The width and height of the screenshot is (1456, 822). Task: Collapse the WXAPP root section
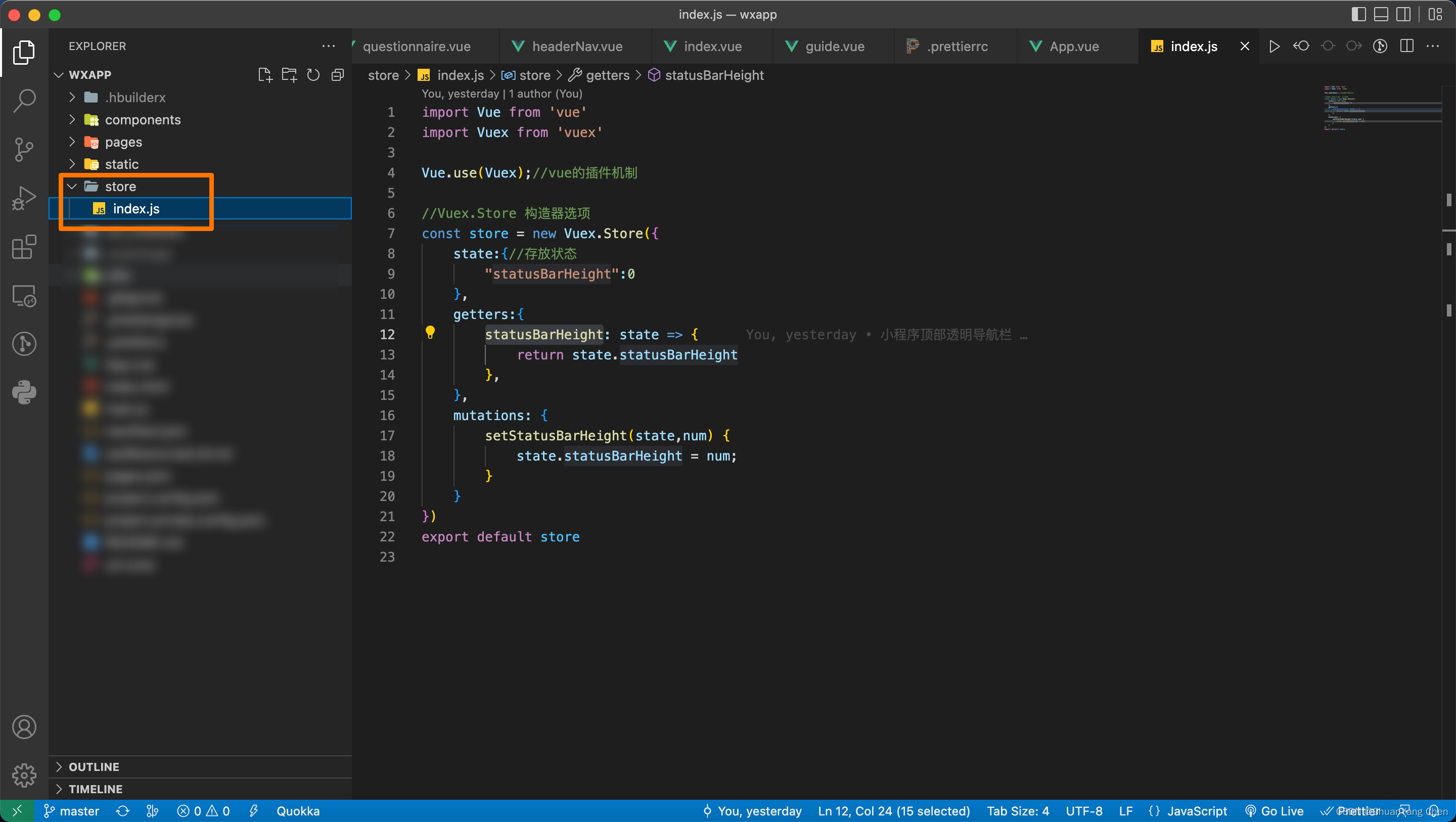[58, 75]
